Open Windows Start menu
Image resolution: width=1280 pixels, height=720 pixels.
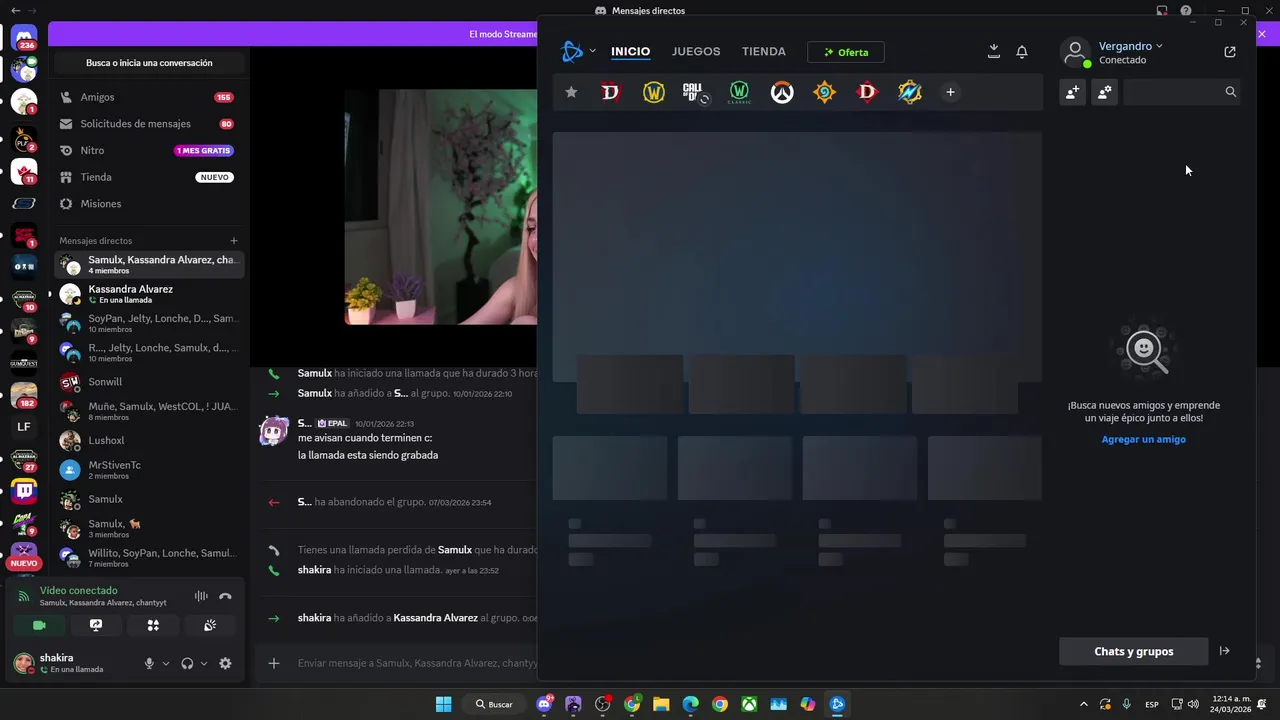coord(444,704)
